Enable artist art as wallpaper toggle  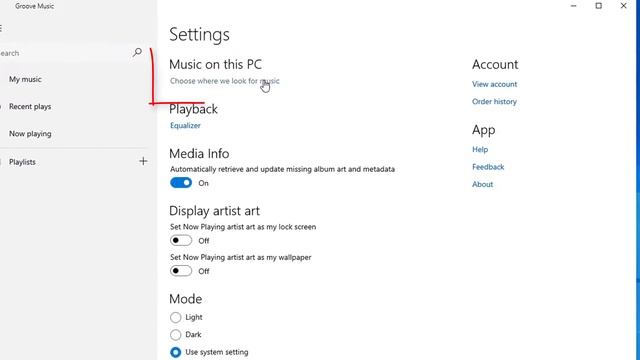(x=181, y=271)
